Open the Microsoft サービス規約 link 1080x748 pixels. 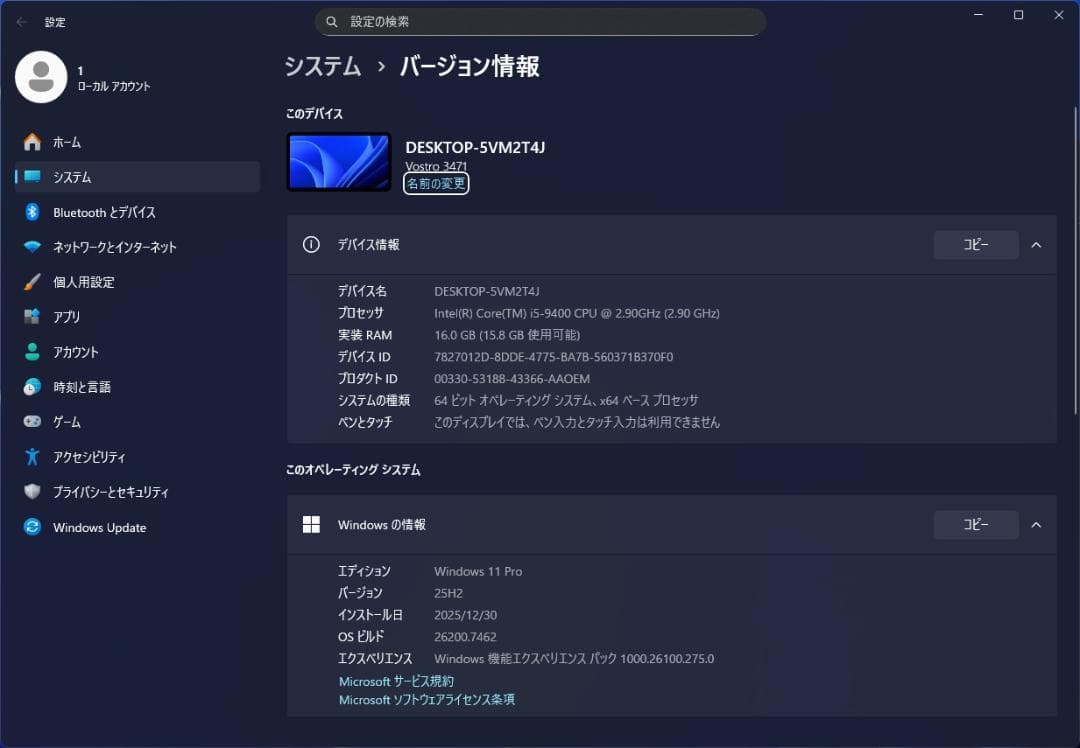point(396,681)
